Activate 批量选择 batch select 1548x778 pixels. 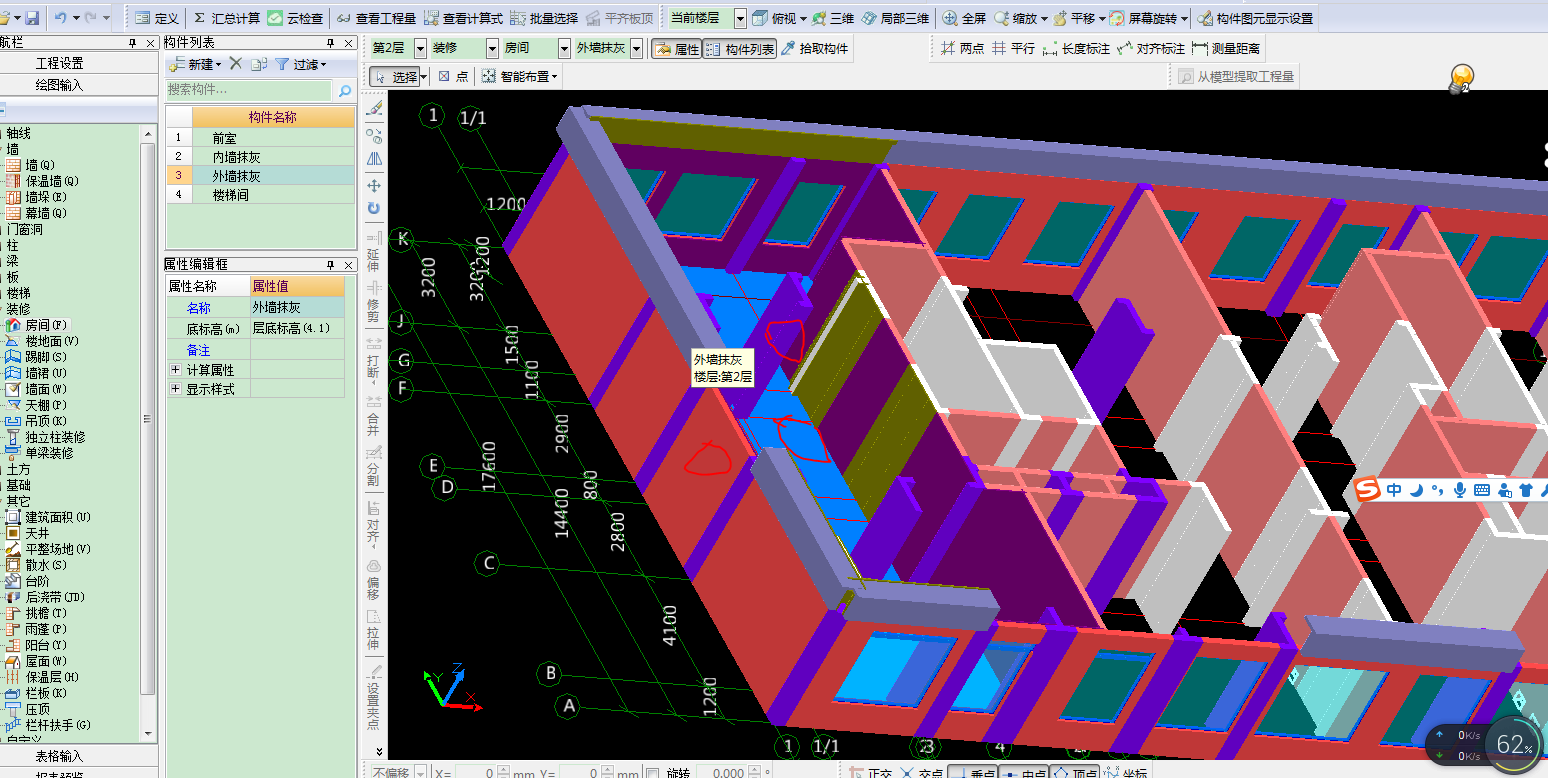point(544,18)
